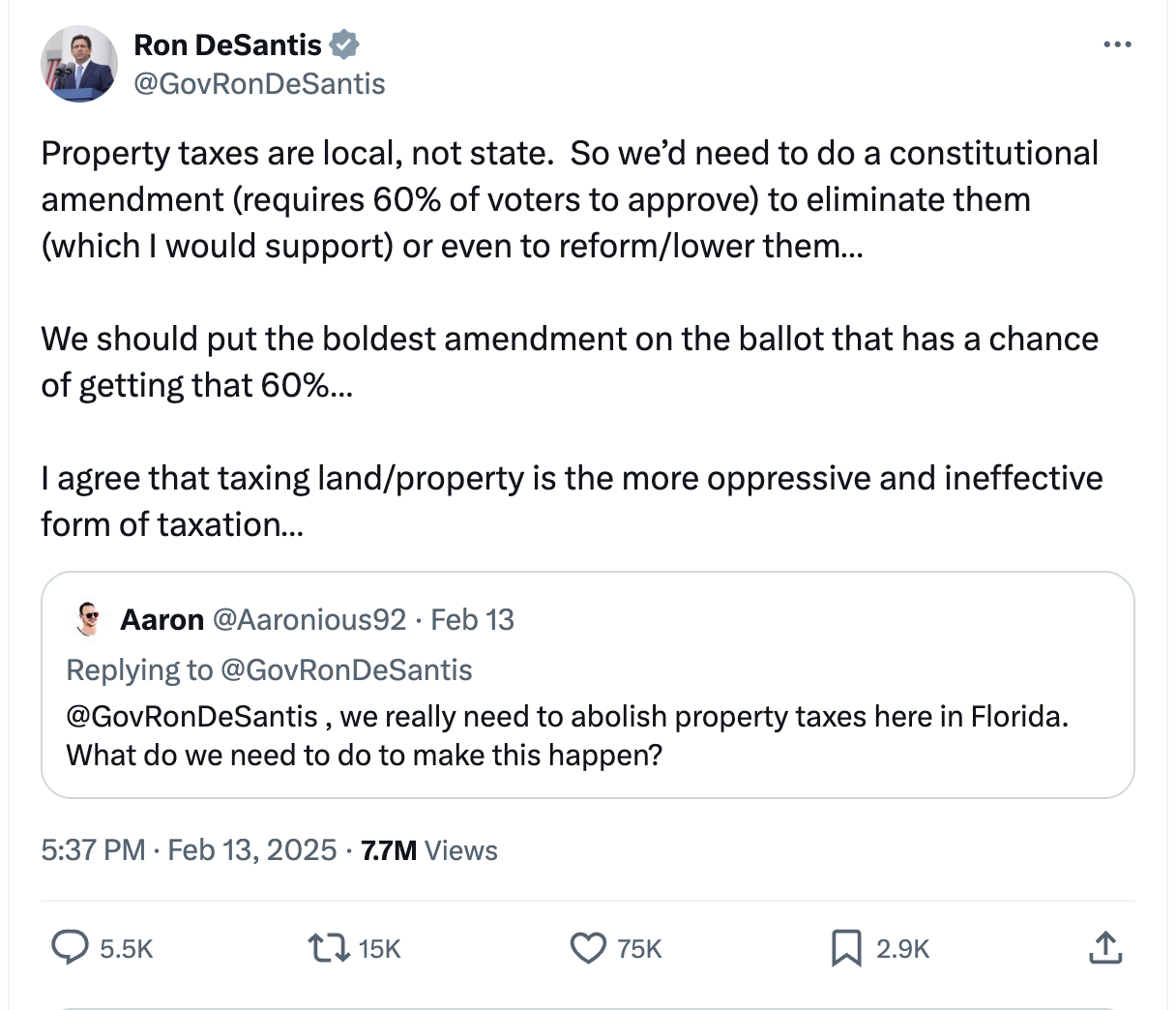Click the share upload icon
The width and height of the screenshot is (1176, 1010).
(1104, 948)
